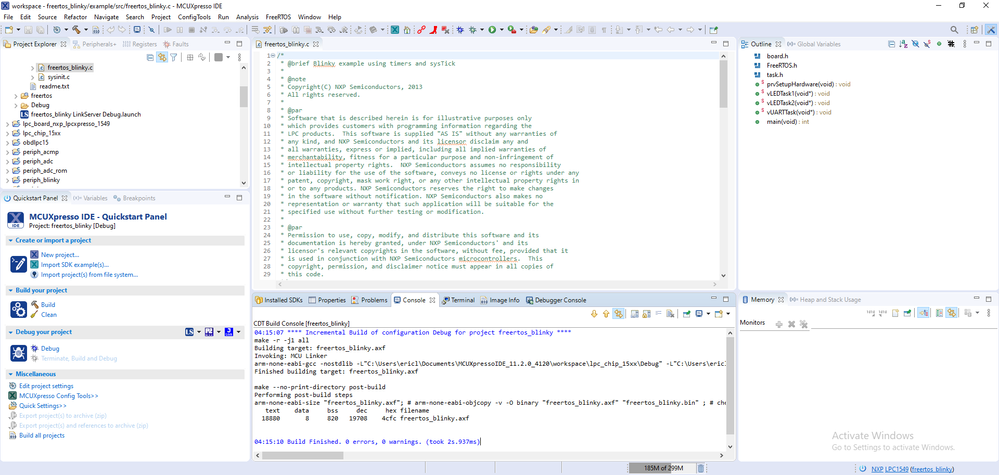Toggle the highlighted Memory monitors pane button

[924, 313]
